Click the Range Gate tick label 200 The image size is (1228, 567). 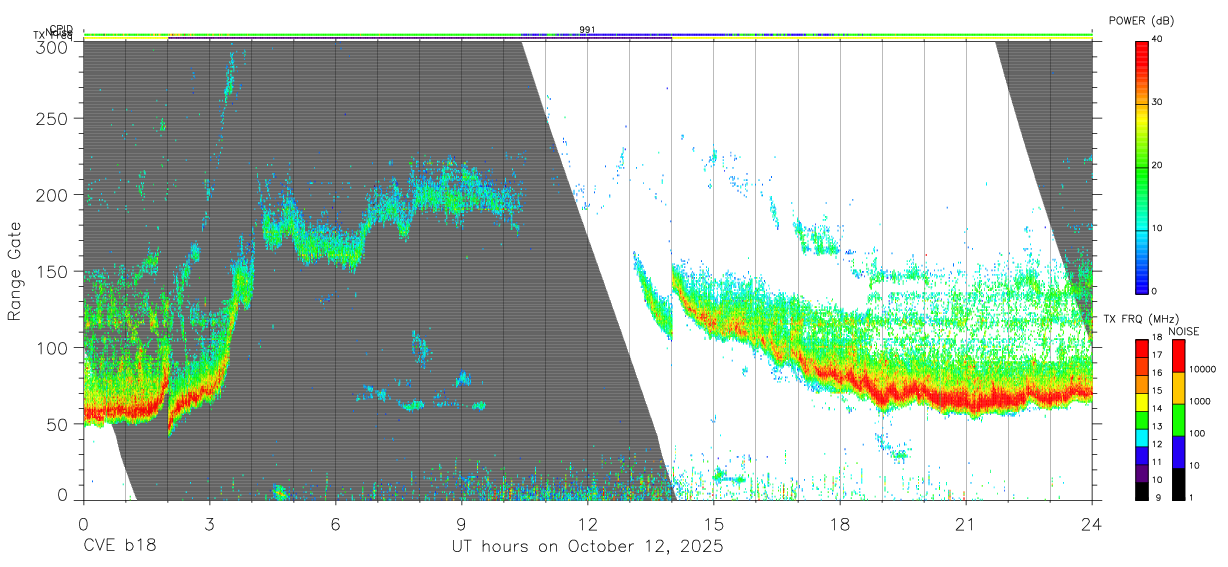53,195
